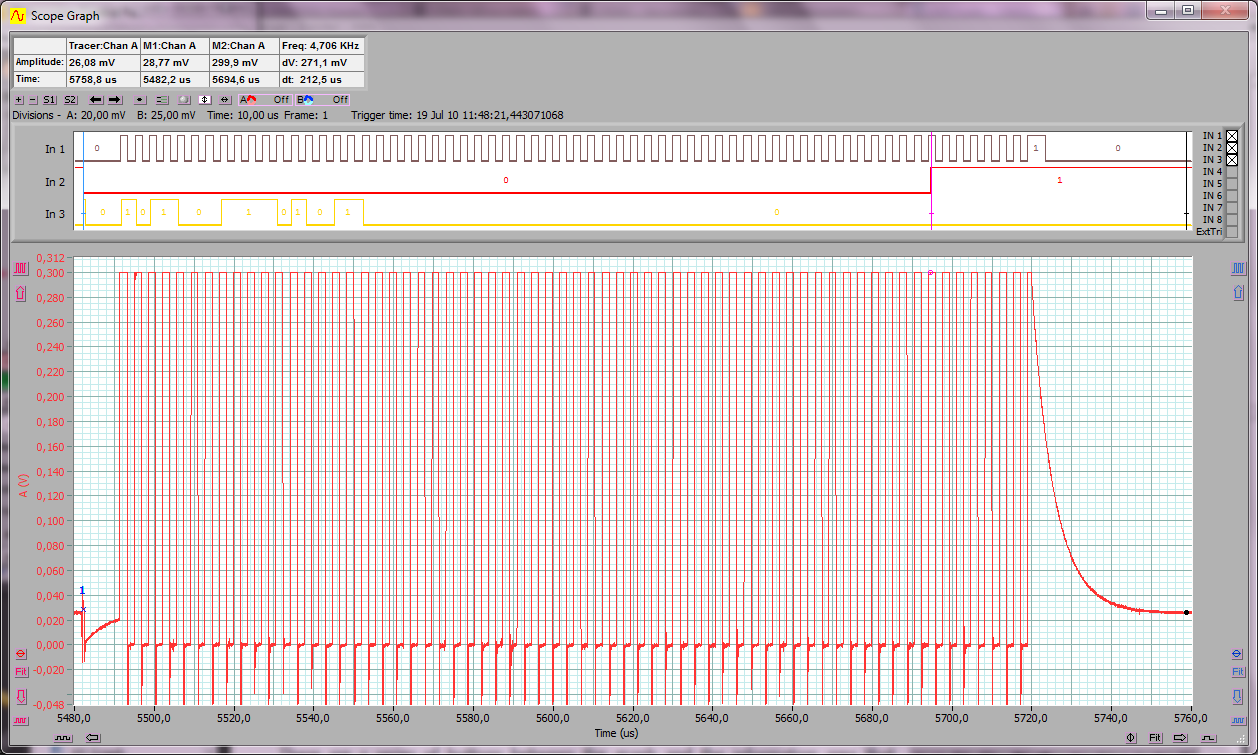Click the minus zoom-out toolbar button
The width and height of the screenshot is (1258, 755).
(33, 100)
